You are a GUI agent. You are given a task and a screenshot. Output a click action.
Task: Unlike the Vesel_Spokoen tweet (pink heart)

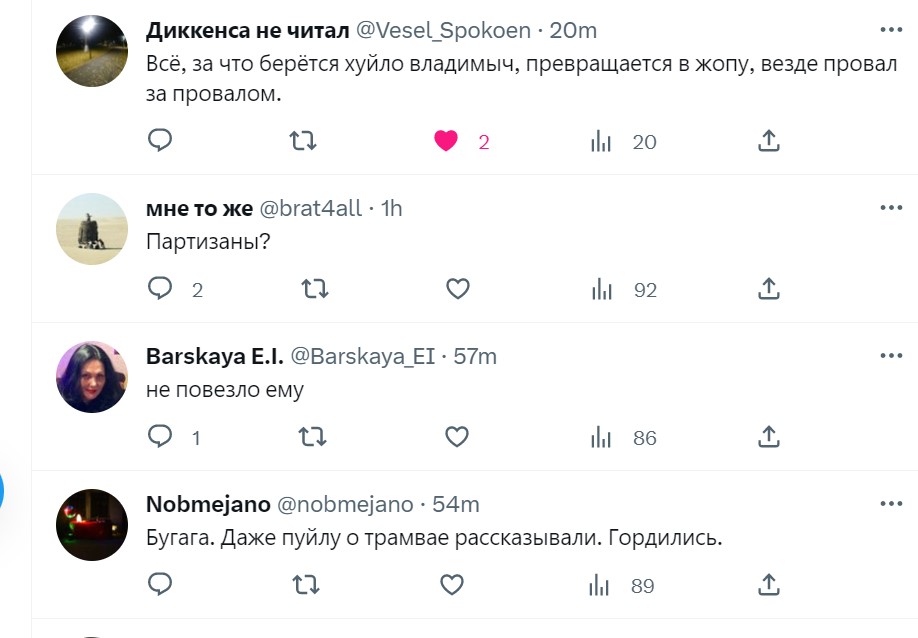pyautogui.click(x=446, y=141)
